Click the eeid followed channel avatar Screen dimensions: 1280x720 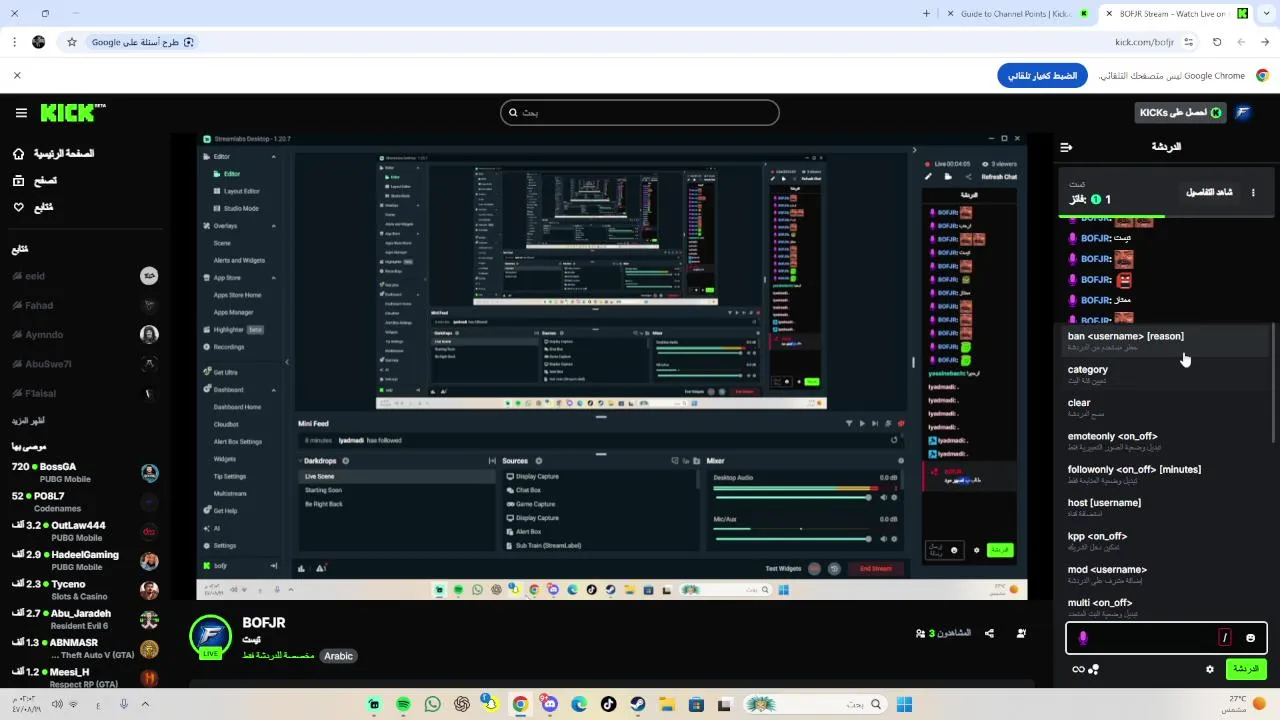tap(149, 276)
